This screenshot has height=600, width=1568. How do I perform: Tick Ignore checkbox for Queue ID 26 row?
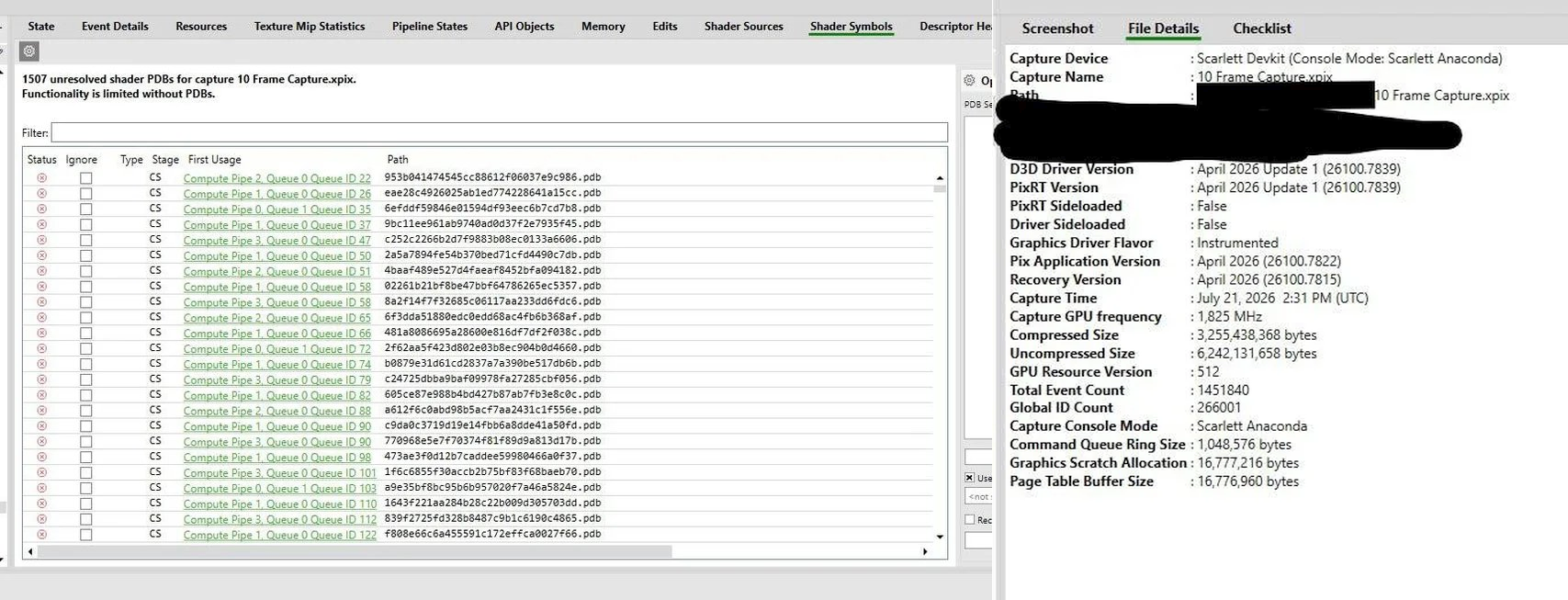coord(85,194)
